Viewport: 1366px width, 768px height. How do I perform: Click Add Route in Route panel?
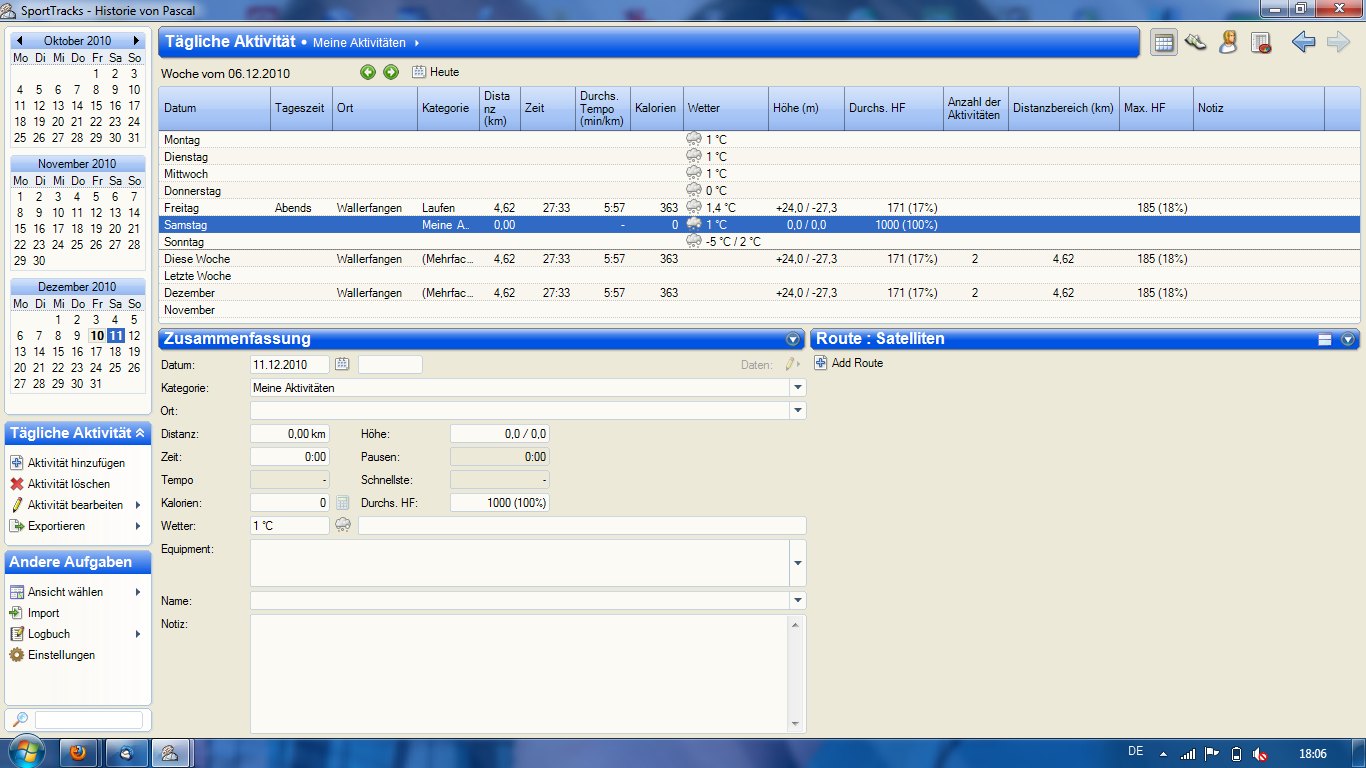pyautogui.click(x=856, y=363)
